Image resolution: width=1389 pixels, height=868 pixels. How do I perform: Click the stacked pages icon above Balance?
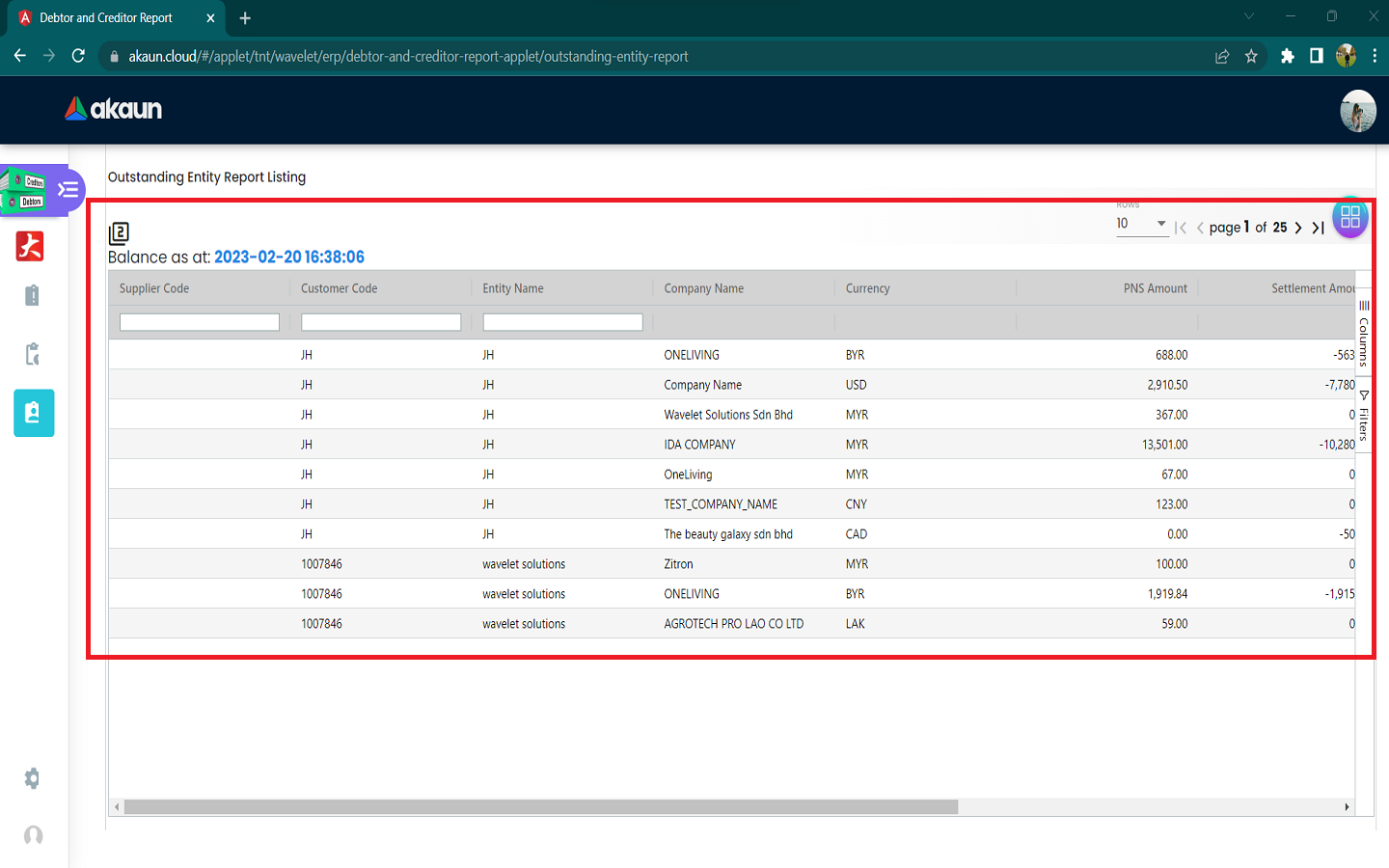coord(119,232)
